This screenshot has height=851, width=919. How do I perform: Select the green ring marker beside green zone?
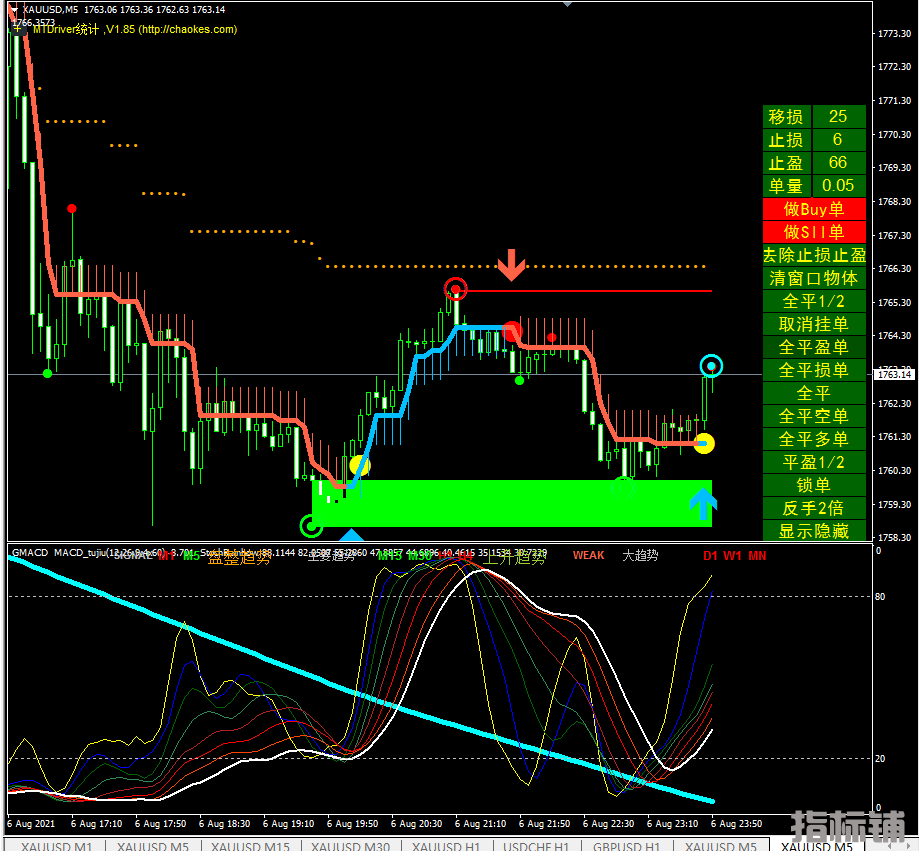pyautogui.click(x=311, y=525)
